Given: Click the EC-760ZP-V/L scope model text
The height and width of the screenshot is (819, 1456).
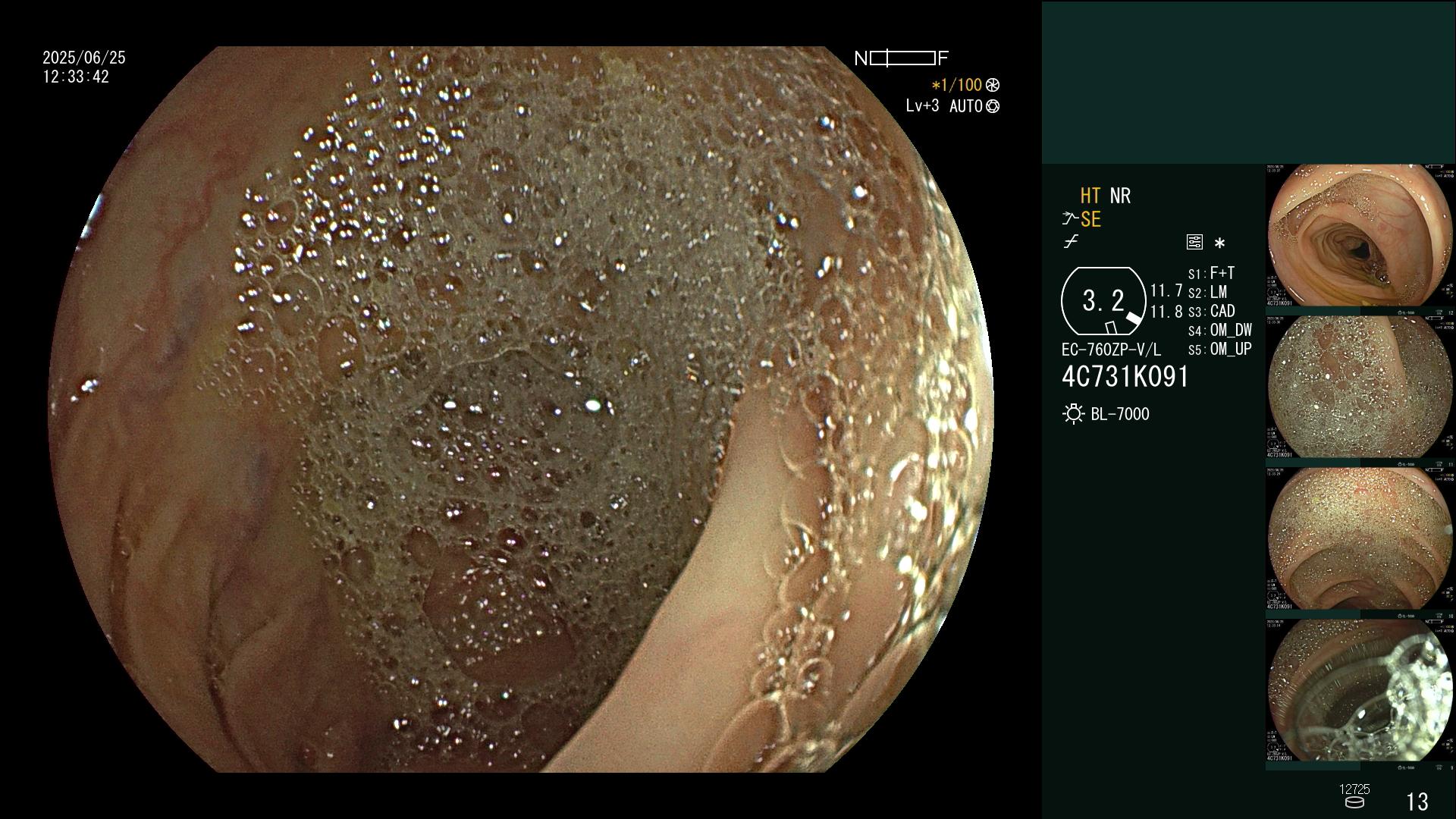Looking at the screenshot, I should click(x=1111, y=350).
